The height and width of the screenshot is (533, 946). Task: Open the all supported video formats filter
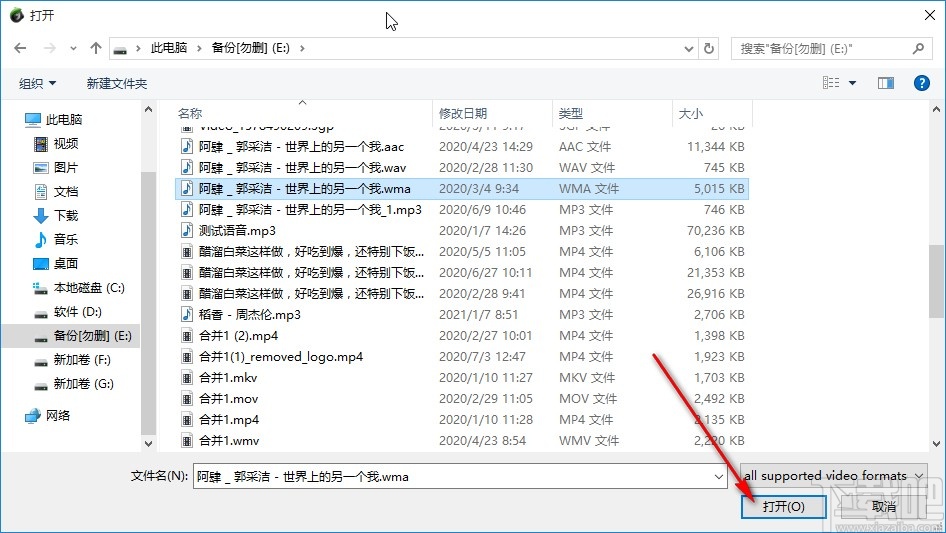(x=833, y=476)
